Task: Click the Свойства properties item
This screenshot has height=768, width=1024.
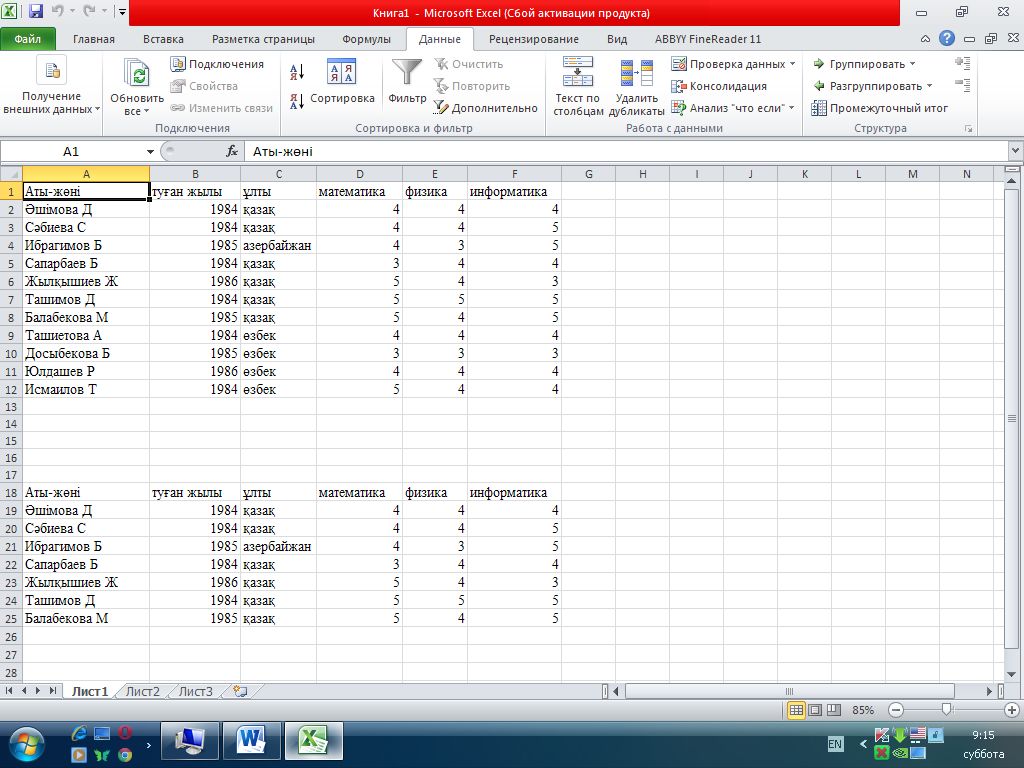Action: pos(204,86)
